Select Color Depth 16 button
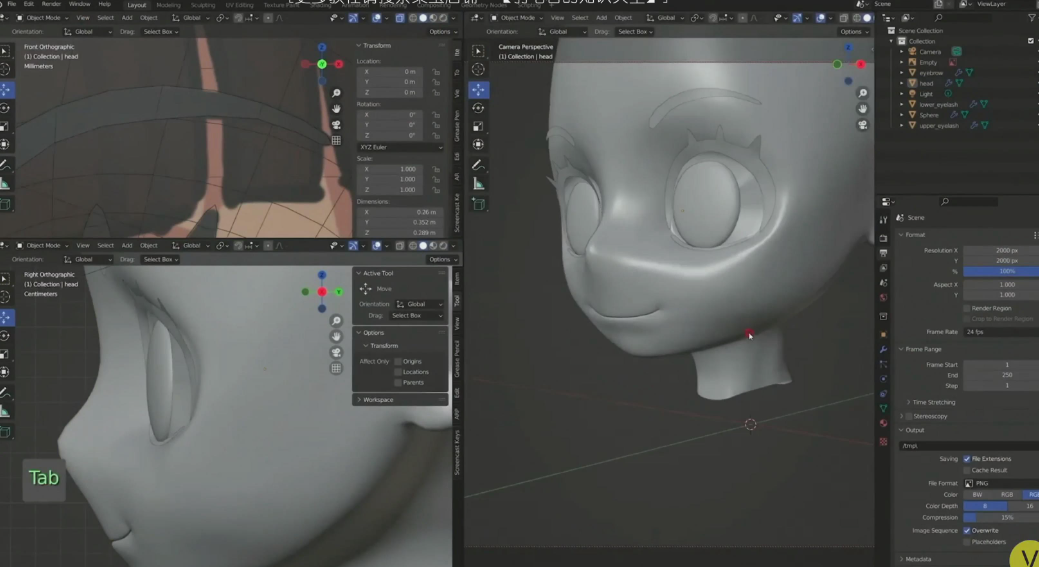The image size is (1039, 567). [1025, 505]
